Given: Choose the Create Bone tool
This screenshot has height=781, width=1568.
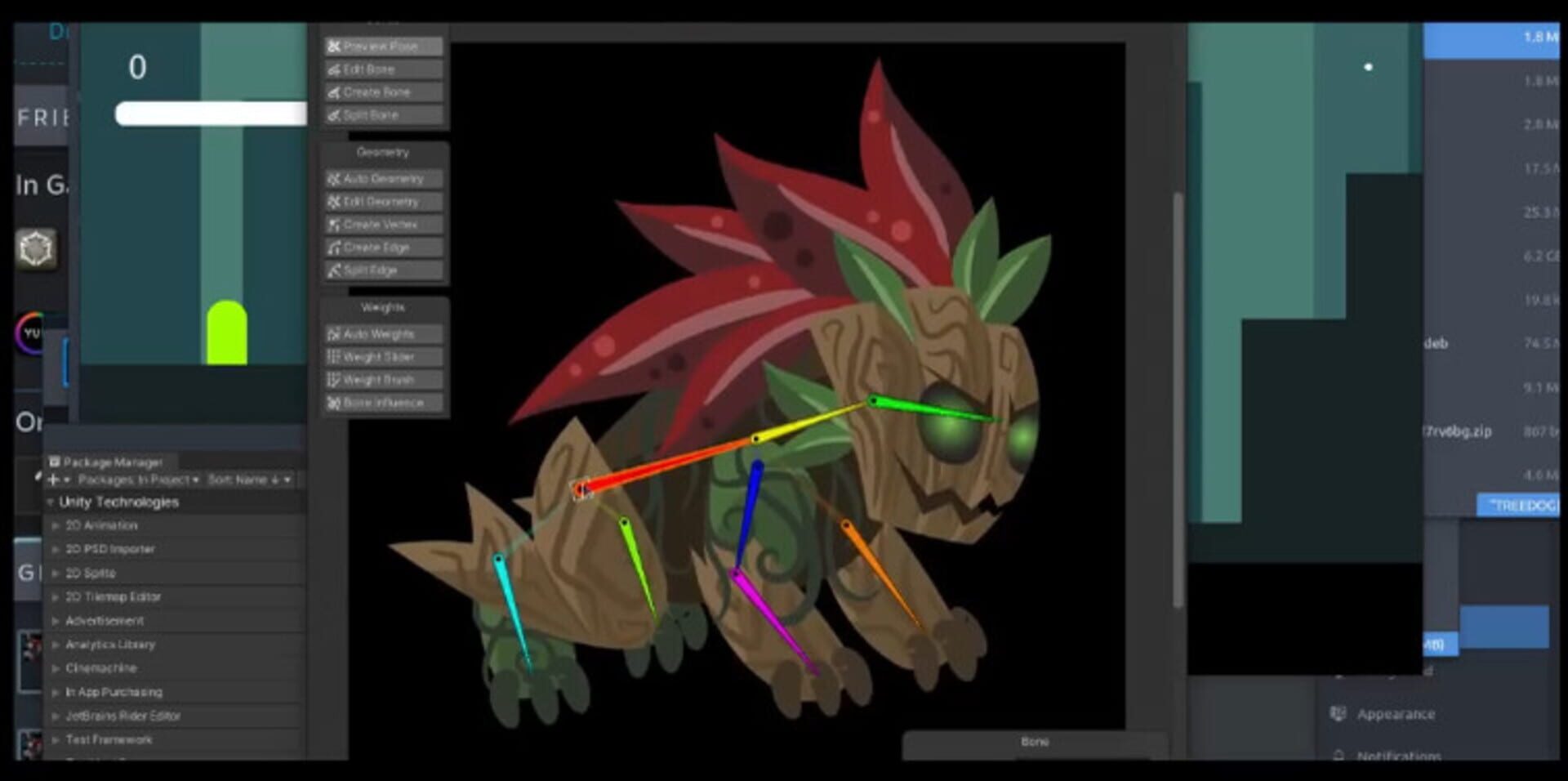Looking at the screenshot, I should [382, 92].
